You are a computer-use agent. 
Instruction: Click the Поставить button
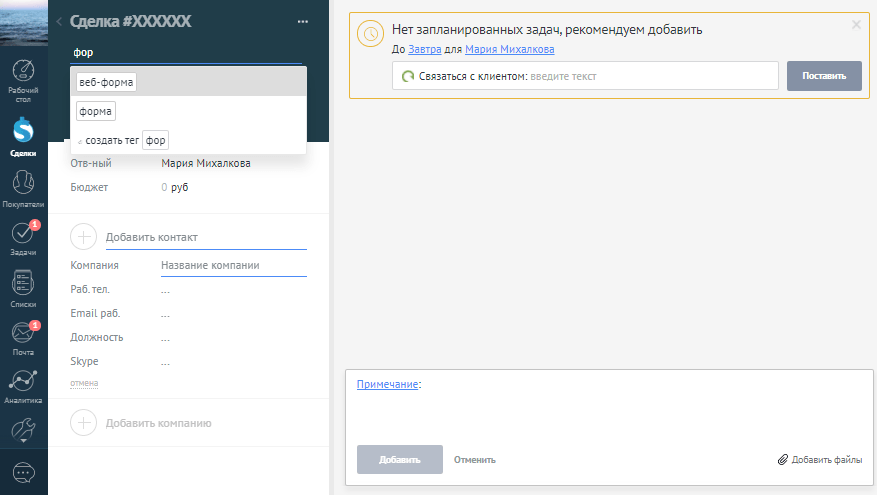point(824,76)
